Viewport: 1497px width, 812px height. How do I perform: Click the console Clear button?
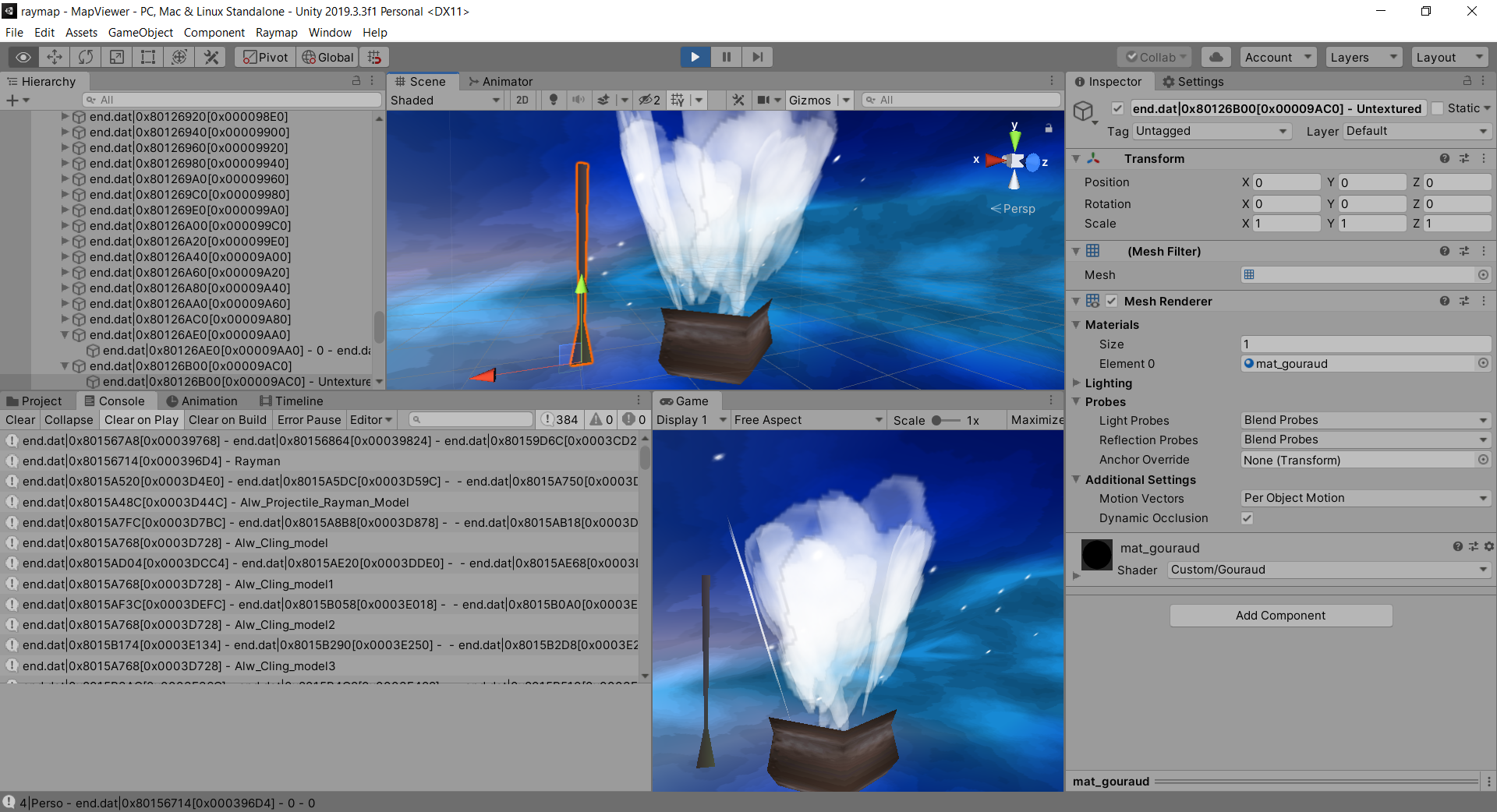click(x=20, y=420)
